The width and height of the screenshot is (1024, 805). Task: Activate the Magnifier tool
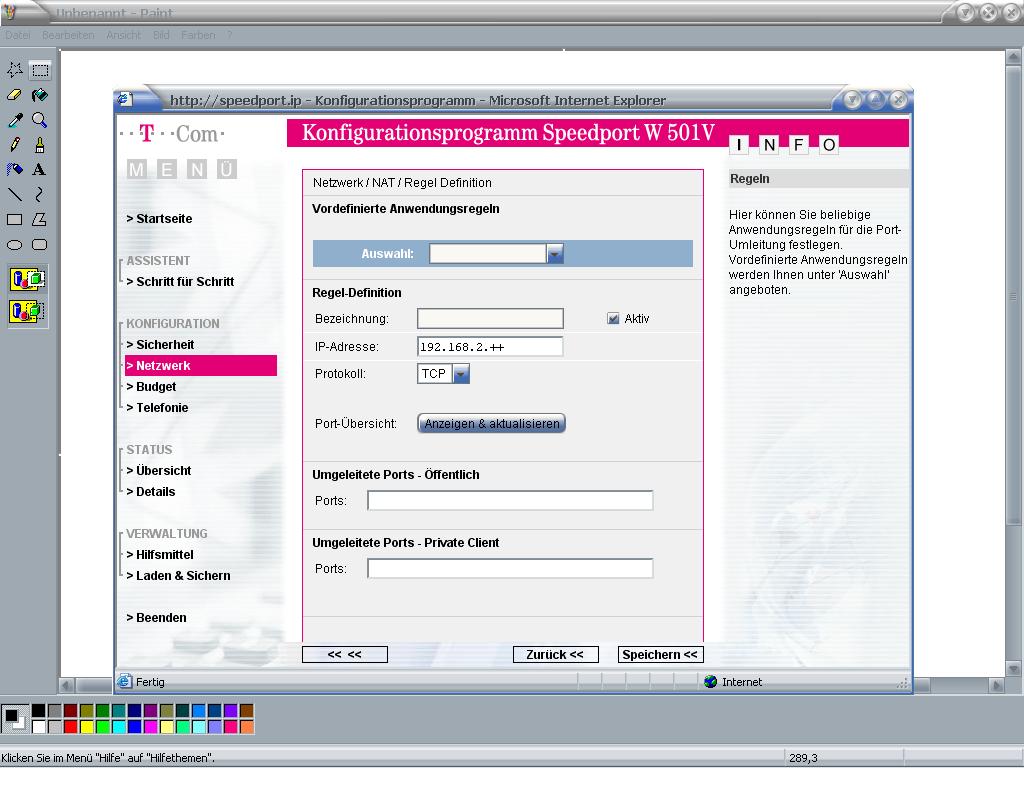pyautogui.click(x=39, y=120)
